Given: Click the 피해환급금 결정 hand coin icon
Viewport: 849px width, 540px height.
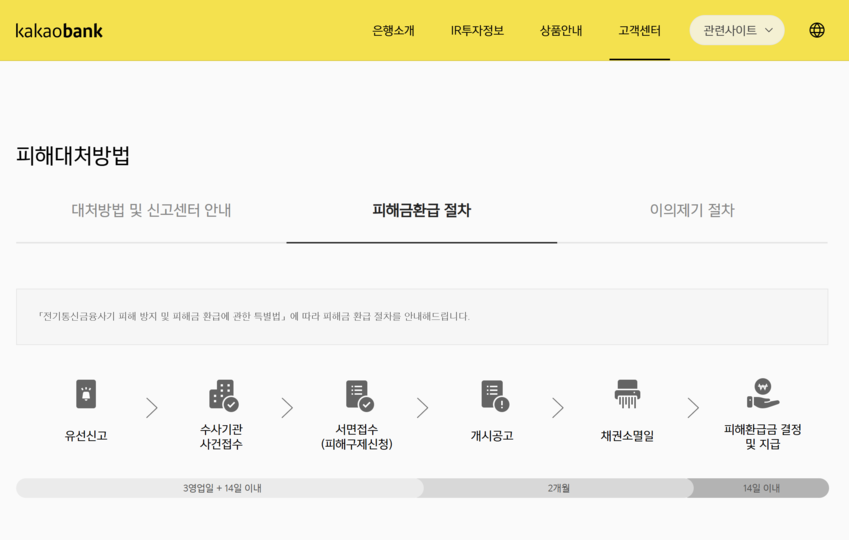Looking at the screenshot, I should 762,393.
